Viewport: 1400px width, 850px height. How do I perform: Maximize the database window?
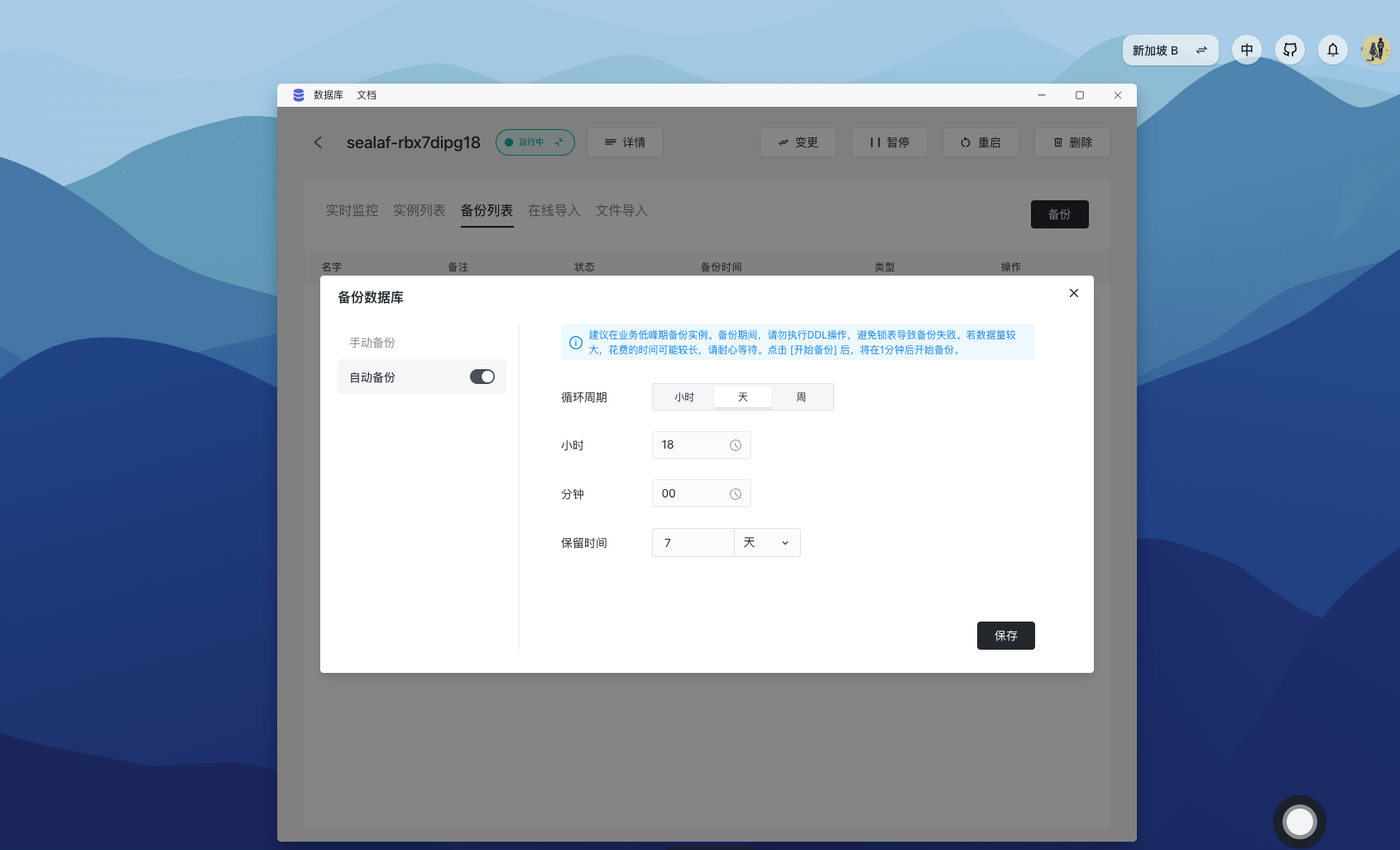tap(1080, 95)
